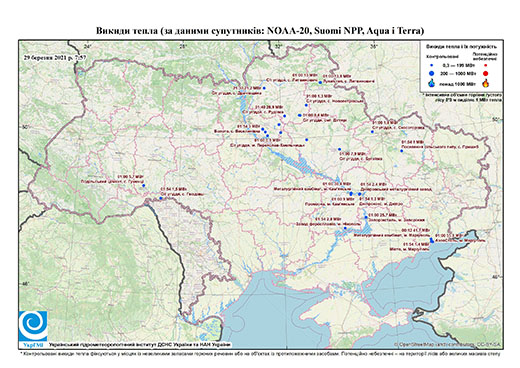Click the 7.9 MW marker in Poltava region
This screenshot has height=368, width=520.
(x=339, y=149)
